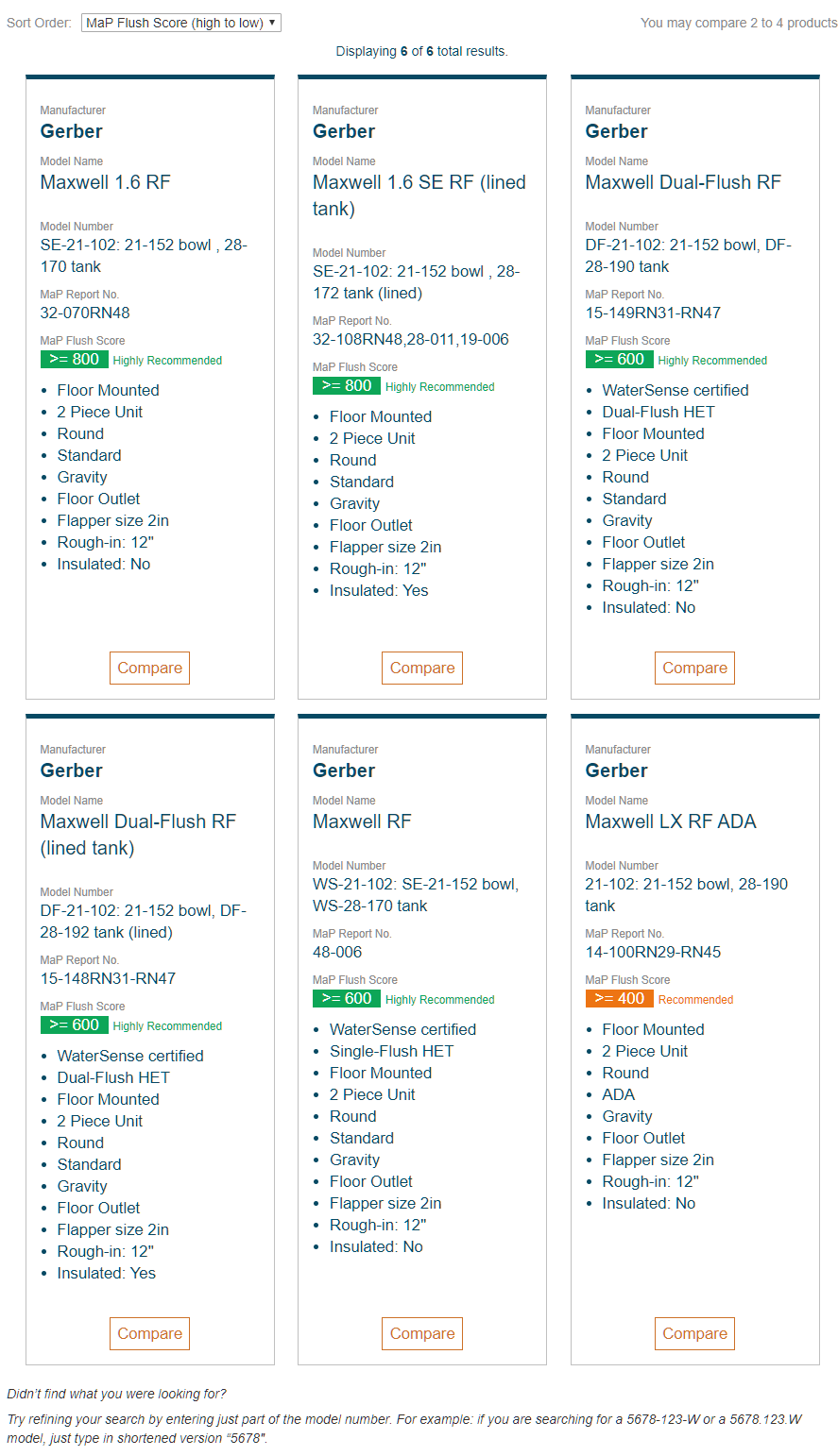Click report number 32-108RN48,28-011,19-006

(410, 339)
